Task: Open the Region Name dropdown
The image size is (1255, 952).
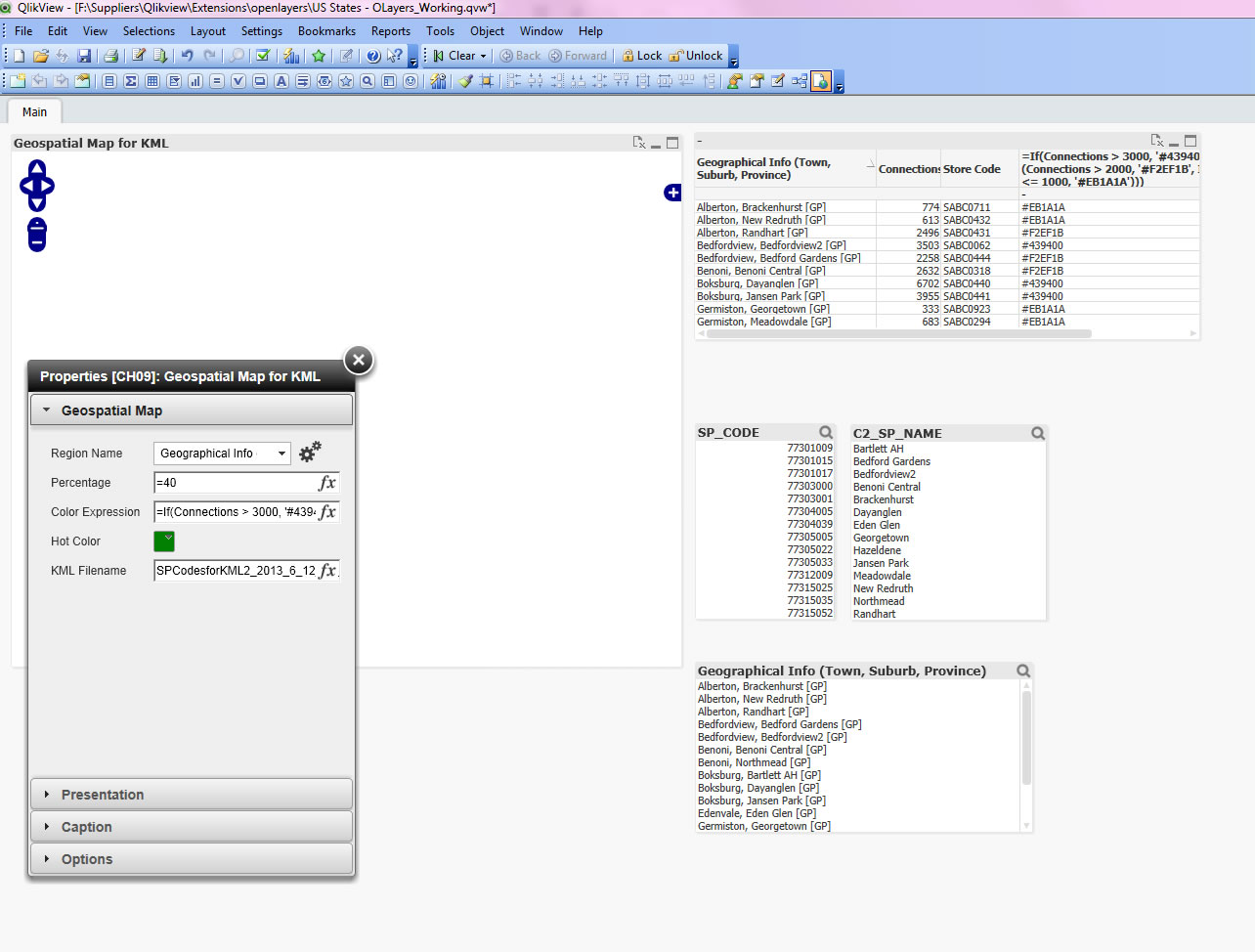Action: tap(281, 454)
